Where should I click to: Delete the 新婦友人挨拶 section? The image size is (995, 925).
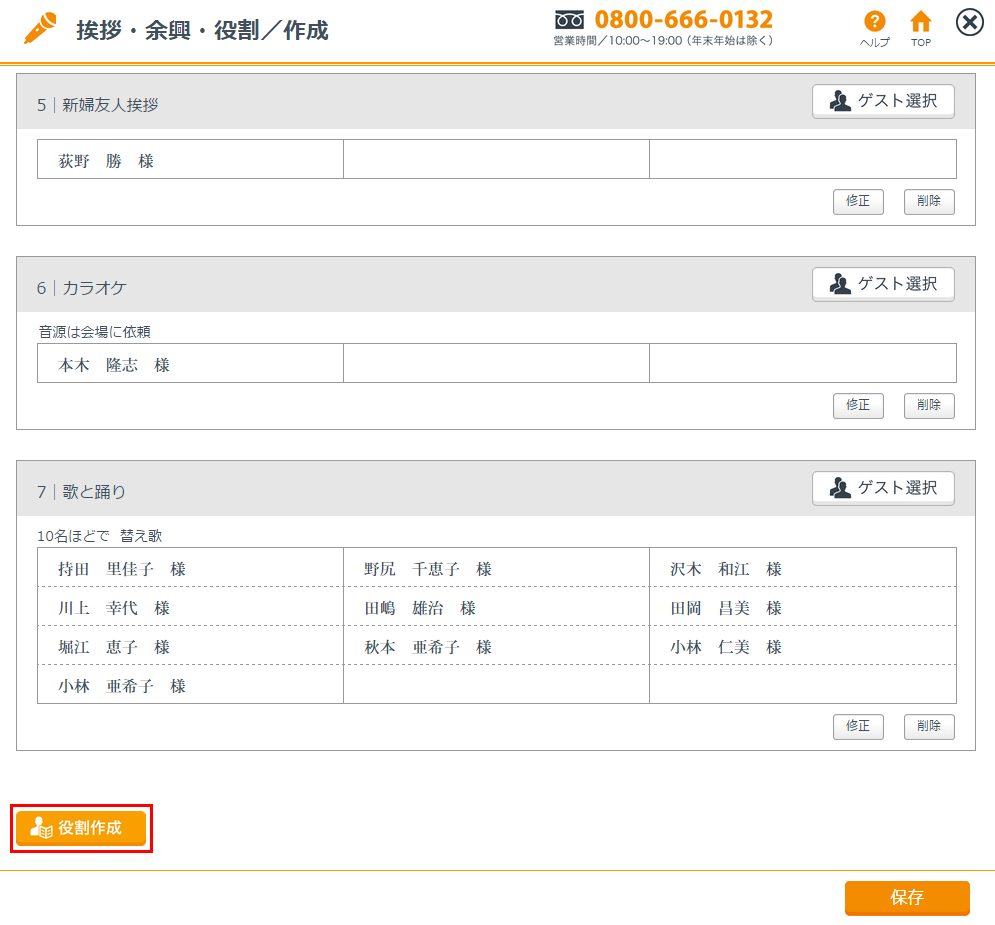(929, 201)
